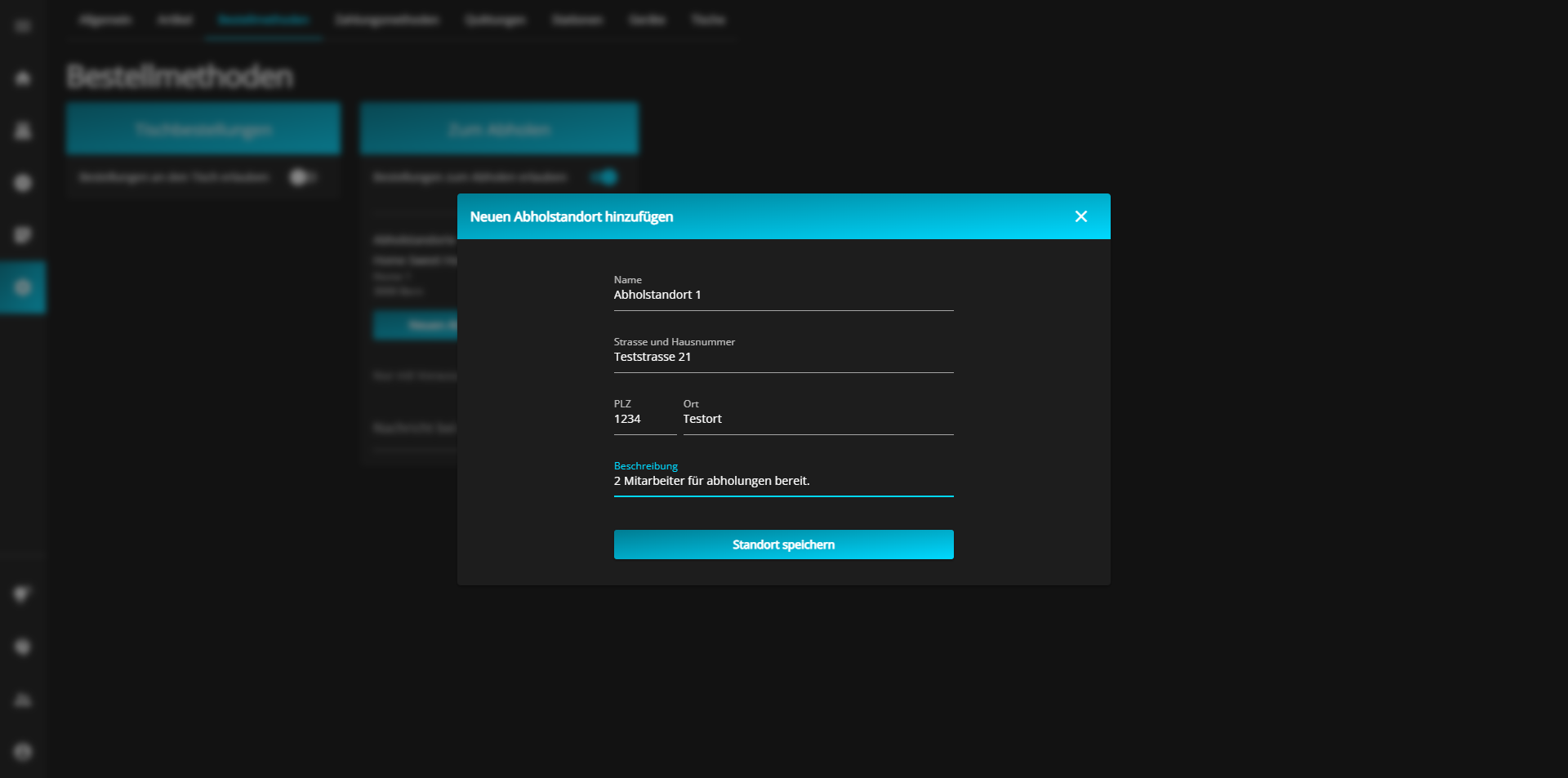Screen dimensions: 1568x778
Task: Edit the Beschreibung text field
Action: coord(783,482)
